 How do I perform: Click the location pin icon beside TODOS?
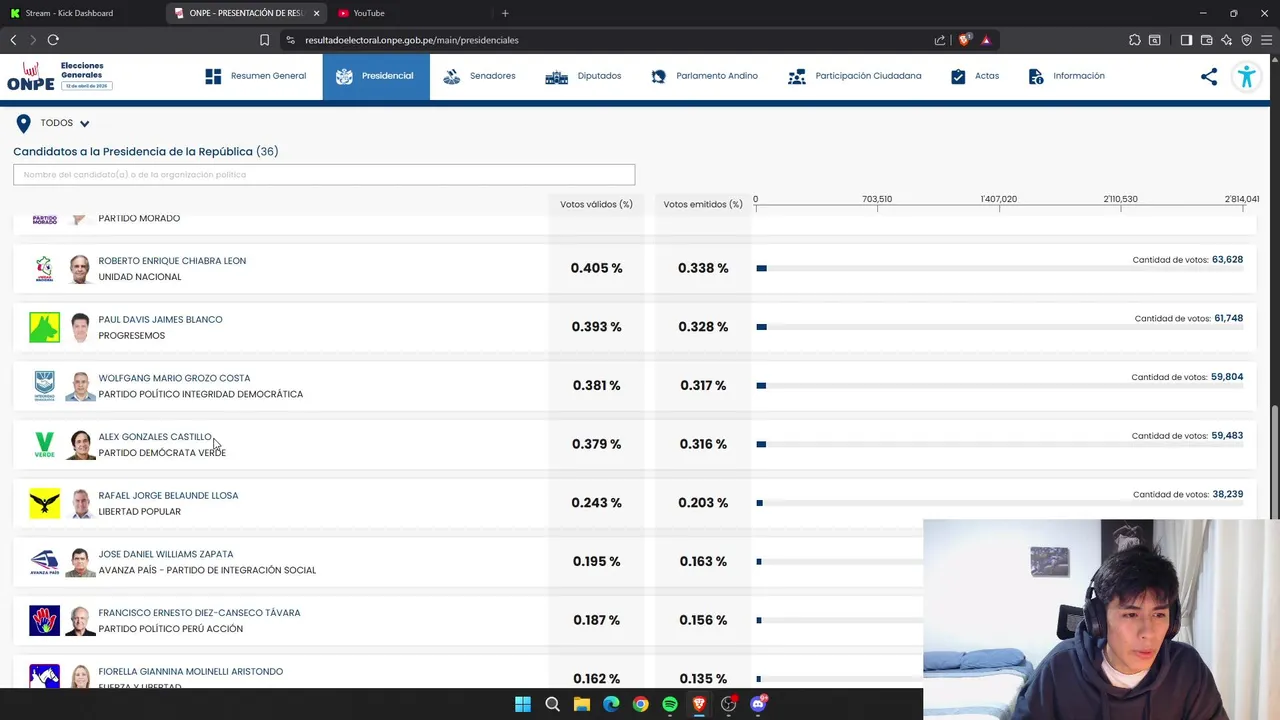pos(23,123)
